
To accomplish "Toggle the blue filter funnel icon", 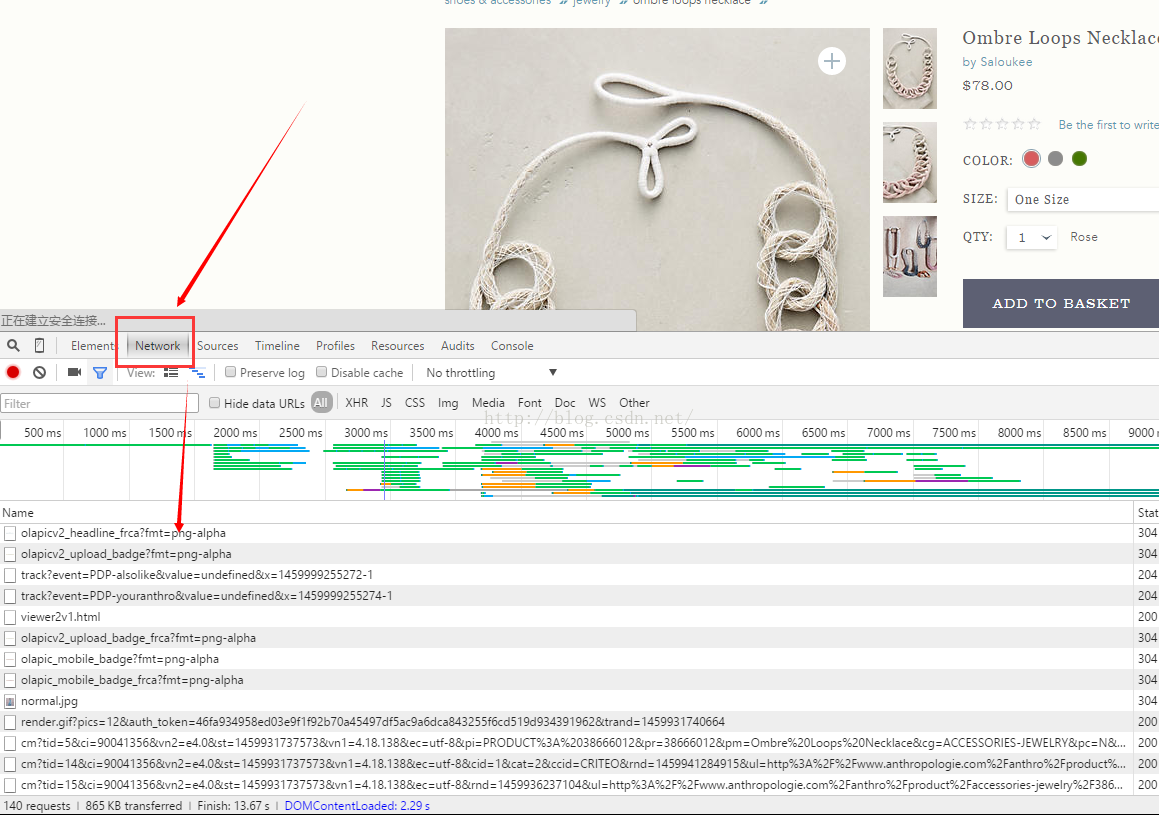I will [x=100, y=373].
